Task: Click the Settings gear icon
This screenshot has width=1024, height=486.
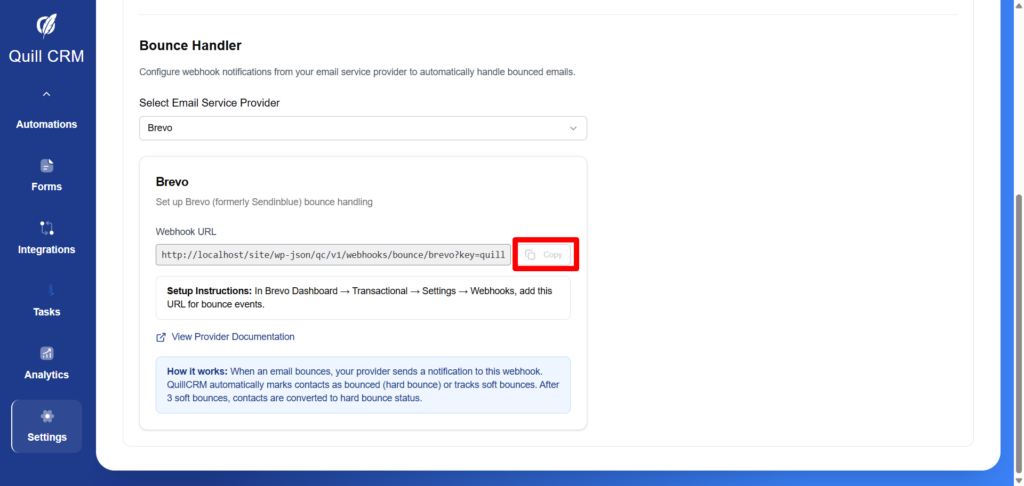Action: [46, 416]
